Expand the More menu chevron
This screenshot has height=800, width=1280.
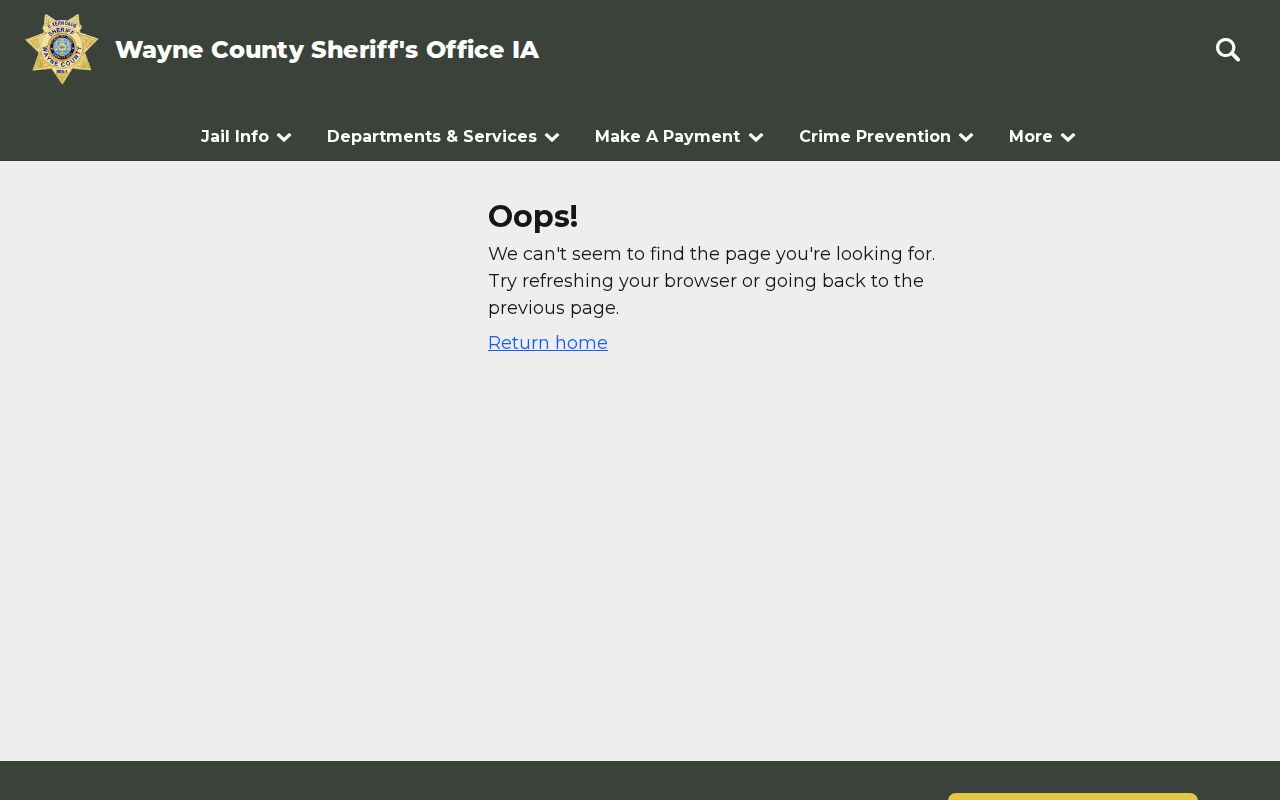(1068, 137)
